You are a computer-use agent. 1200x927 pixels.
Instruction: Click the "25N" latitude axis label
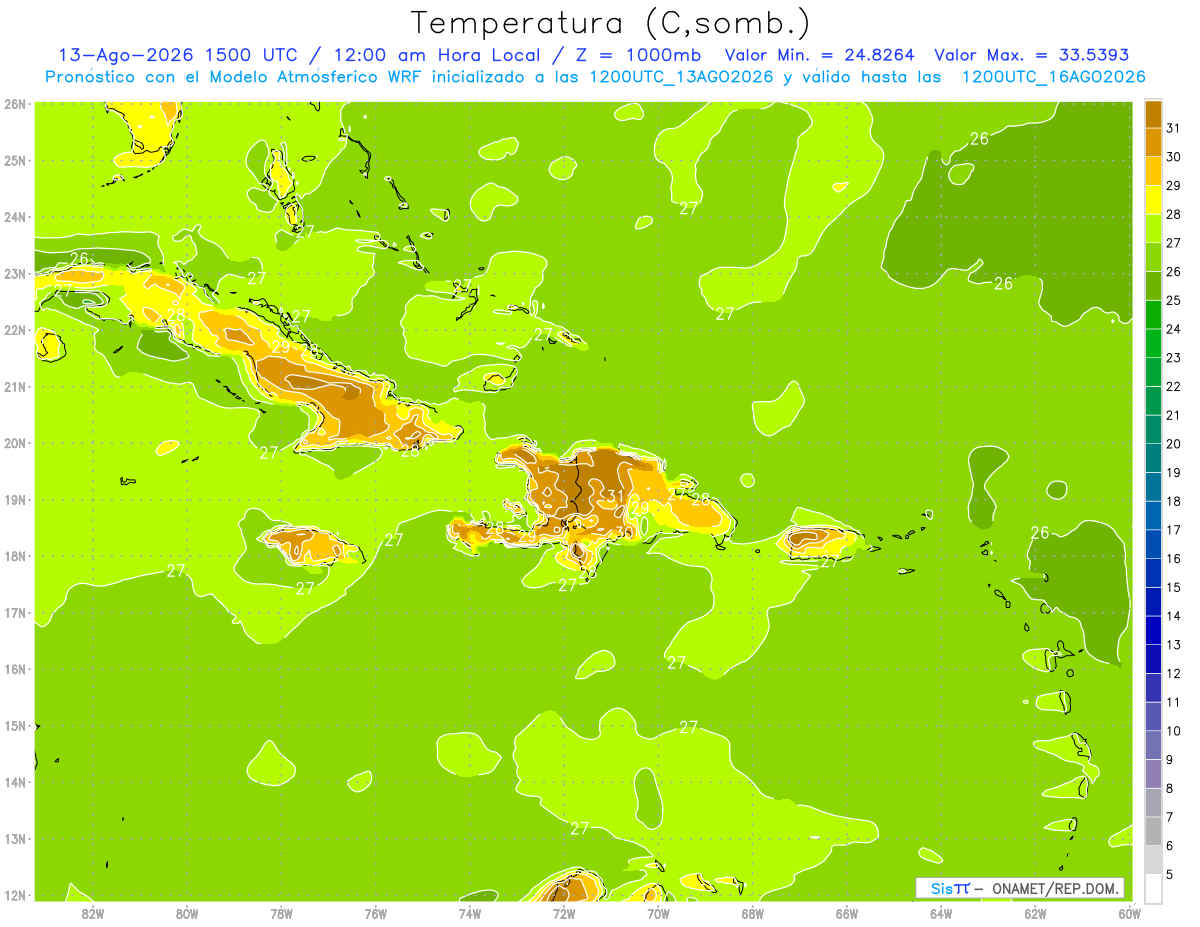click(x=15, y=160)
